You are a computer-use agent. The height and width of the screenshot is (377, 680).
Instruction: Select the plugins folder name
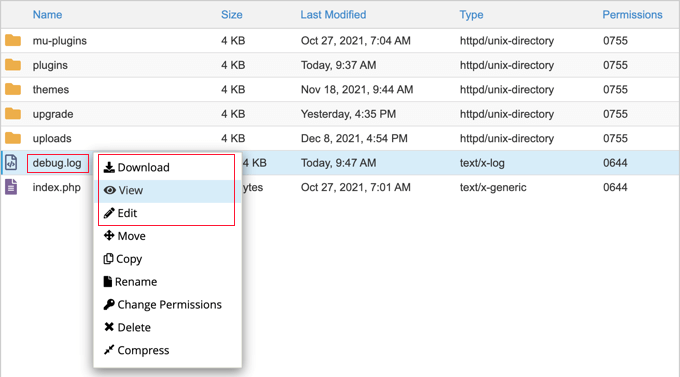(50, 65)
